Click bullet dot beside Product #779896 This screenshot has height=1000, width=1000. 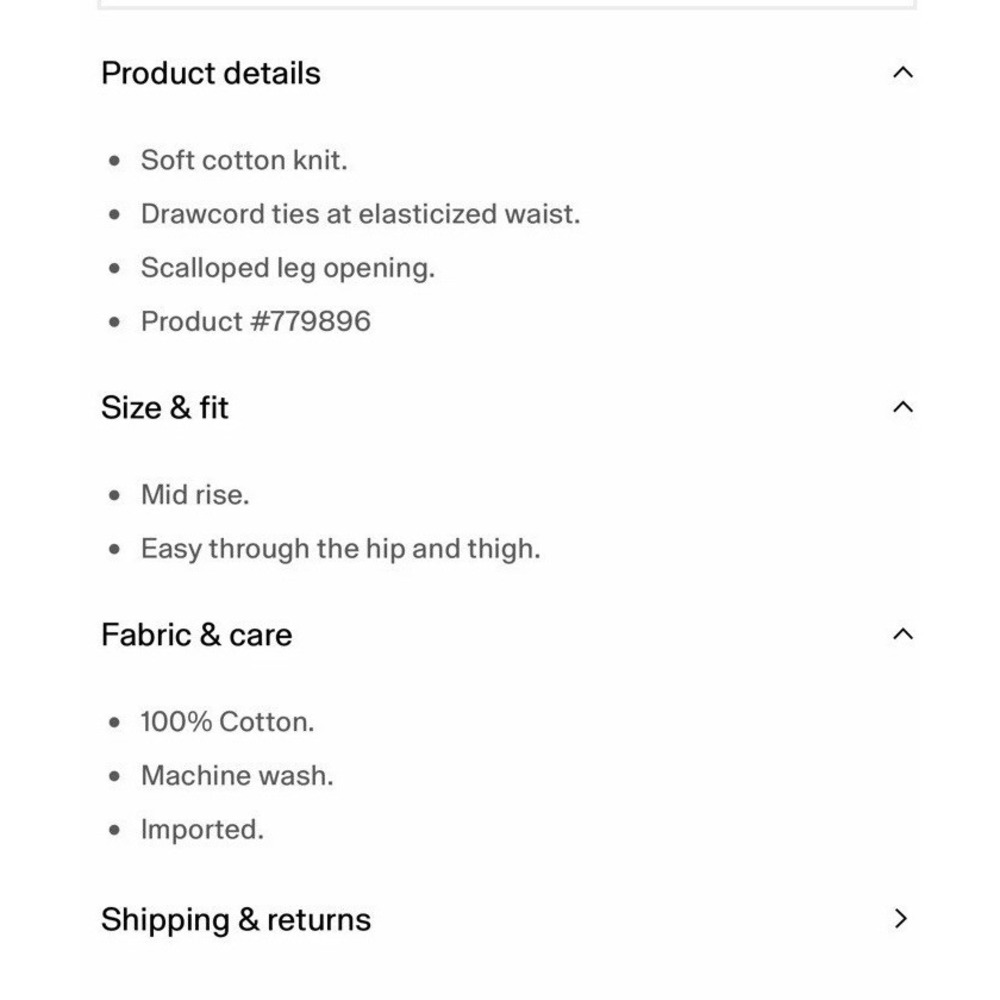pyautogui.click(x=114, y=322)
